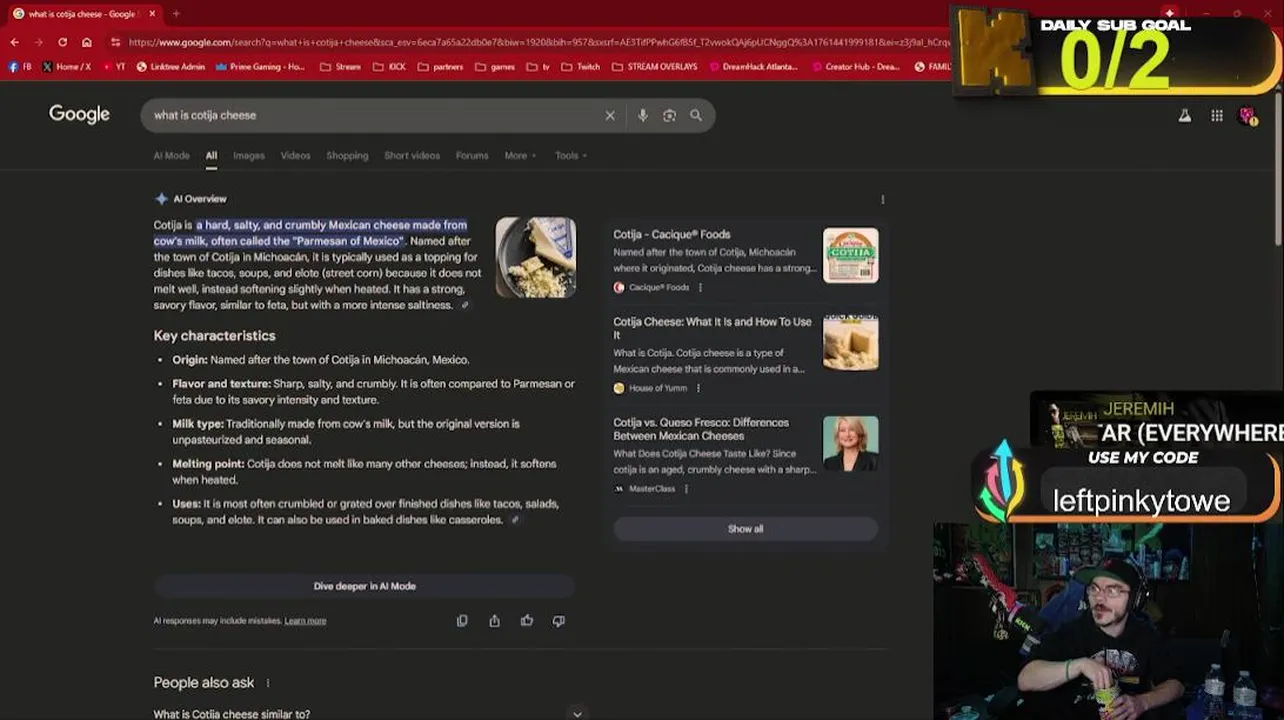The image size is (1284, 720).
Task: Click the site info icon in address bar
Action: (x=116, y=42)
